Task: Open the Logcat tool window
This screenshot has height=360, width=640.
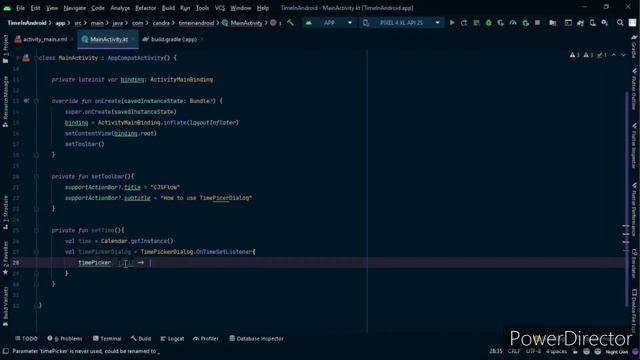Action: [x=172, y=338]
